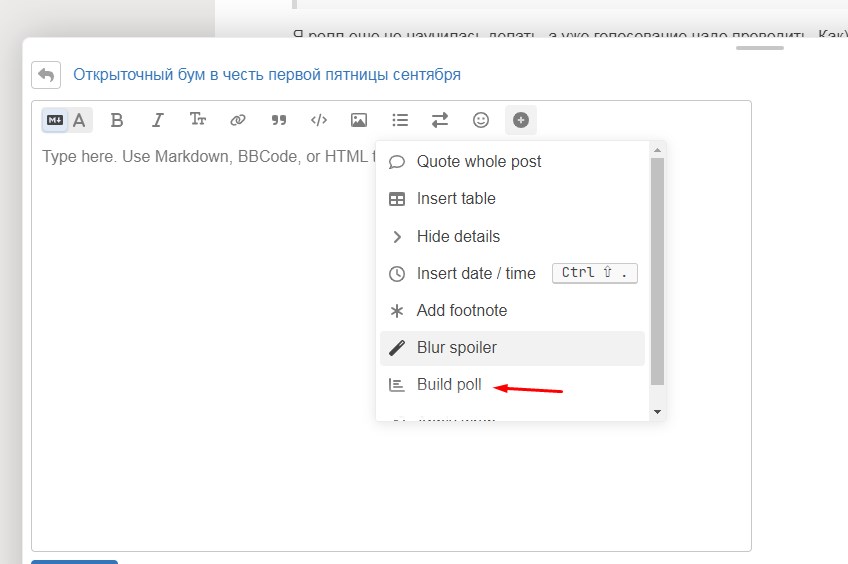Screen dimensions: 848x564
Task: Toggle text direction arrows
Action: [x=440, y=120]
